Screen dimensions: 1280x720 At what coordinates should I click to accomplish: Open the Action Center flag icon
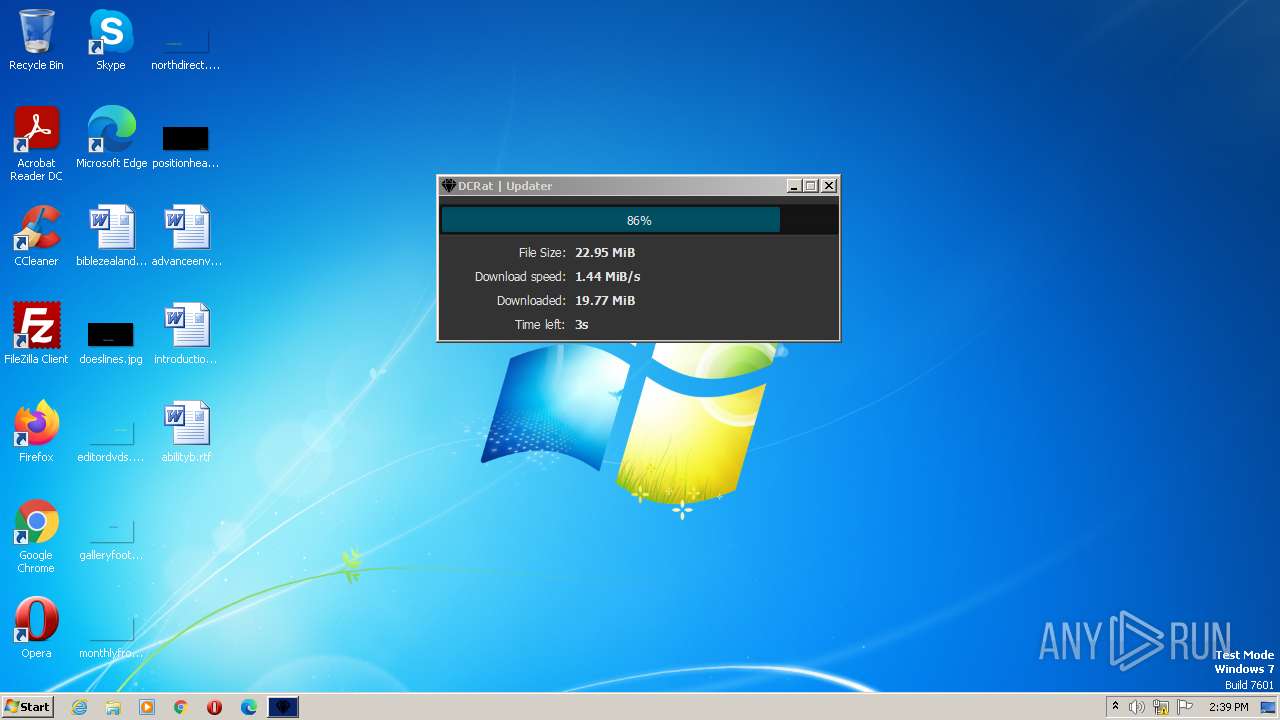point(1185,707)
